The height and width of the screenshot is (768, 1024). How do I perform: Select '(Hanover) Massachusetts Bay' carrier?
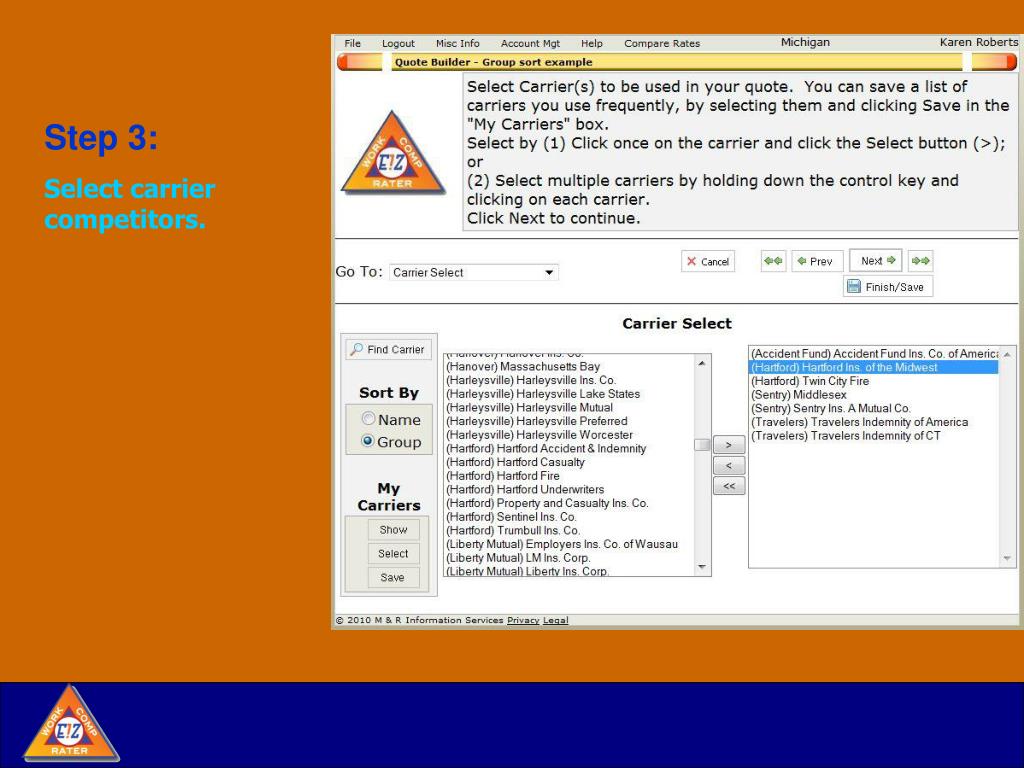(x=569, y=366)
